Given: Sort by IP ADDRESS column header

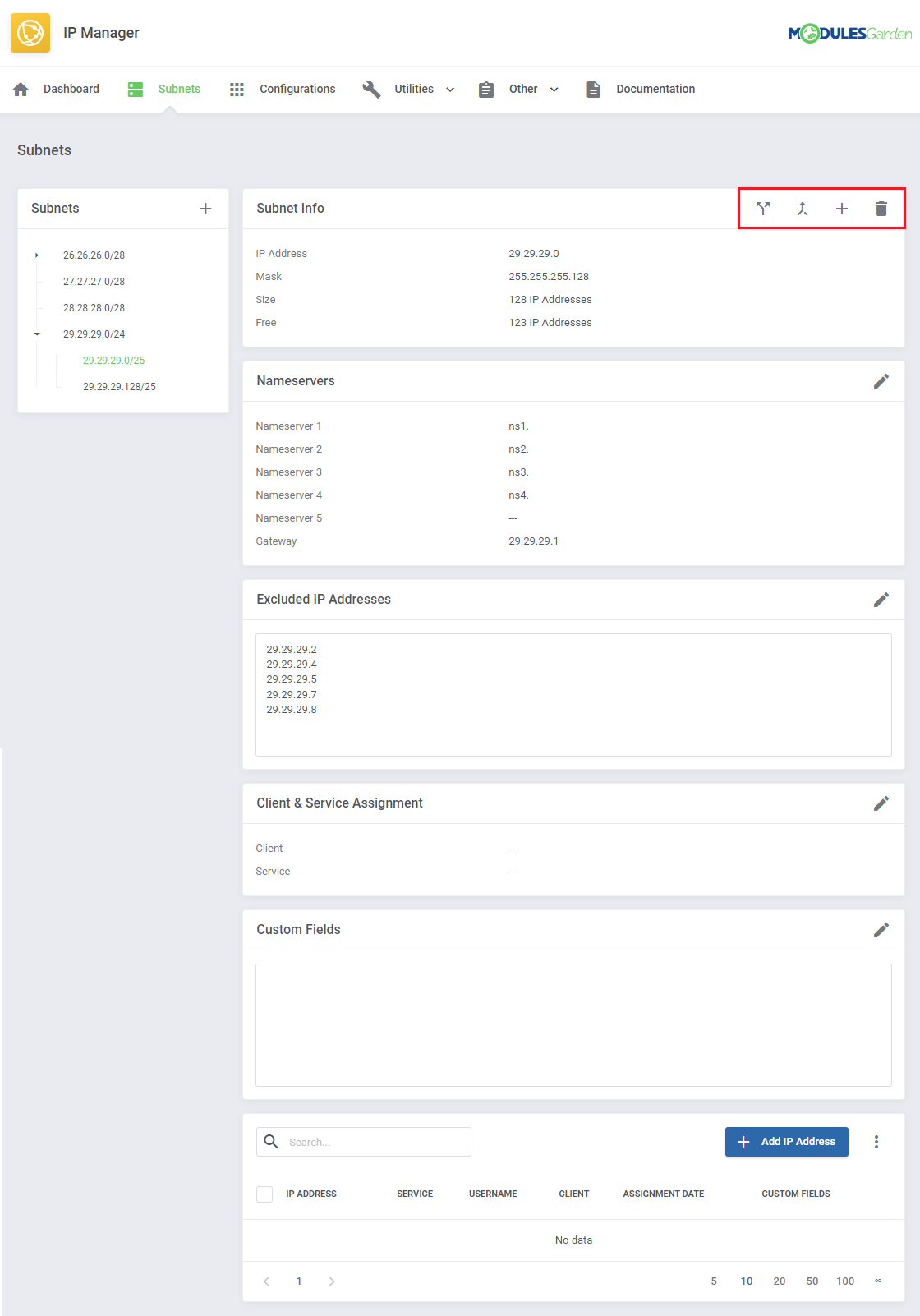Looking at the screenshot, I should 311,1194.
